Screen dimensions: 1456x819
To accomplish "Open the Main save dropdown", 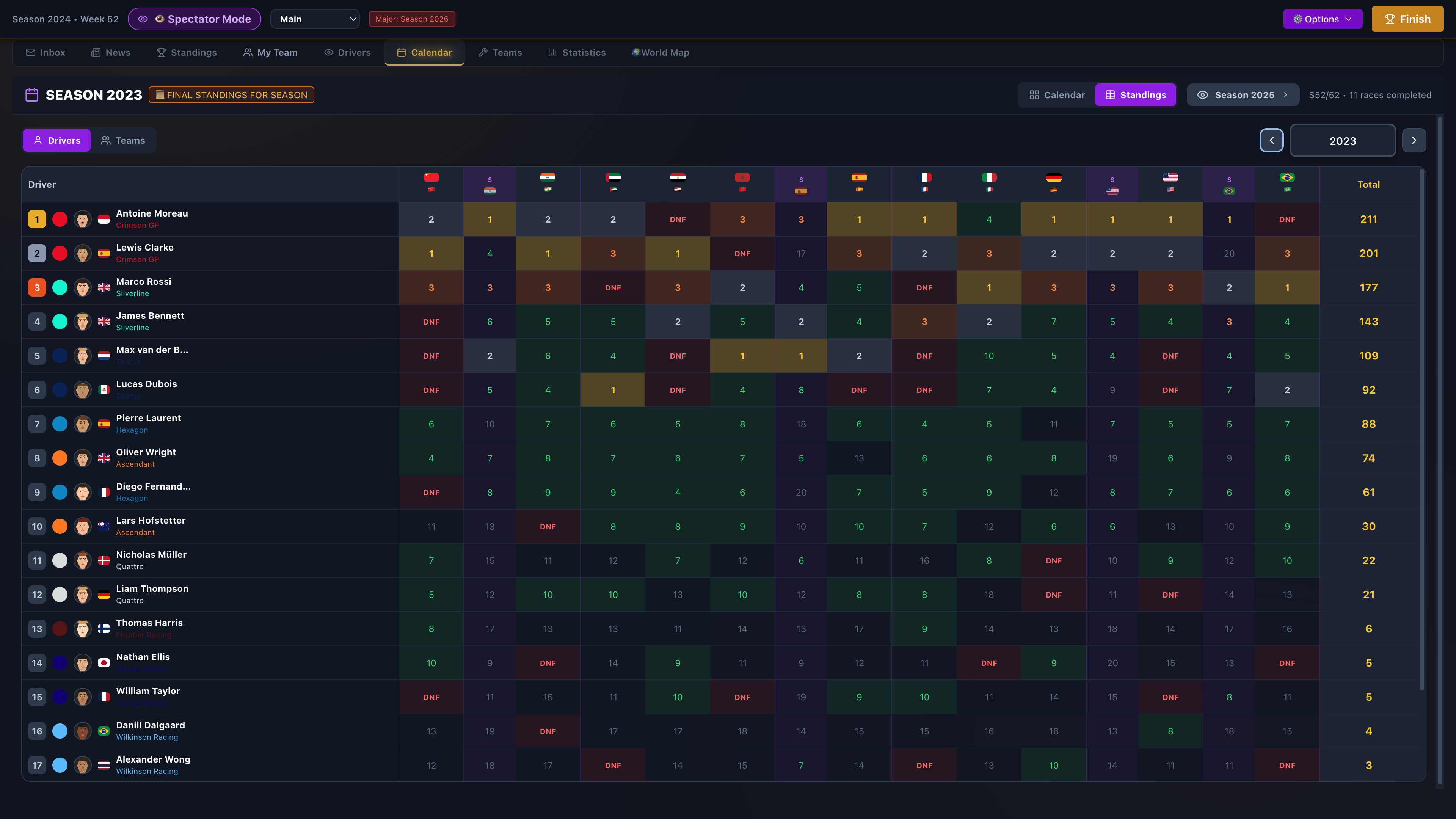I will click(315, 19).
